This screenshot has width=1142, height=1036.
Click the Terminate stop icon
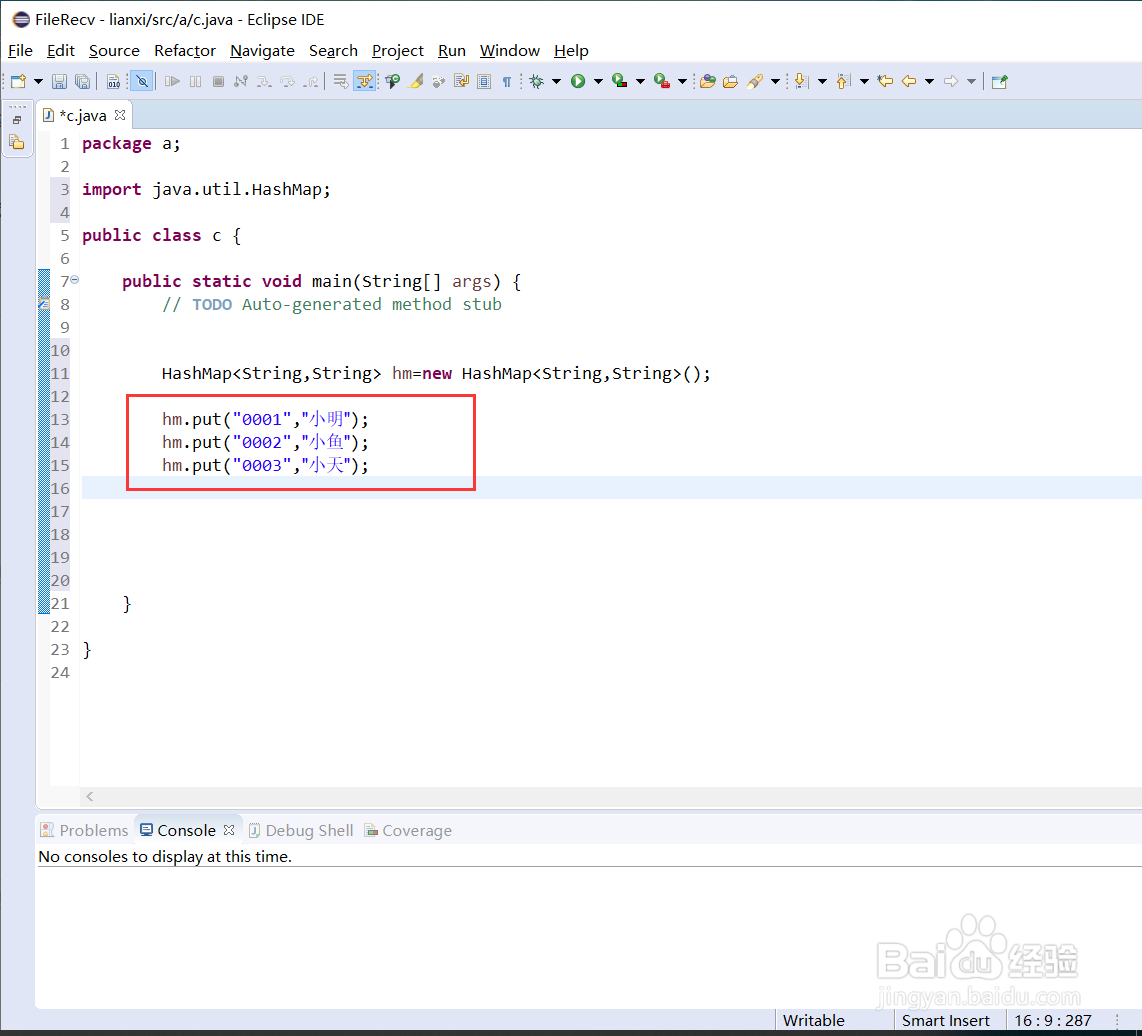click(218, 82)
